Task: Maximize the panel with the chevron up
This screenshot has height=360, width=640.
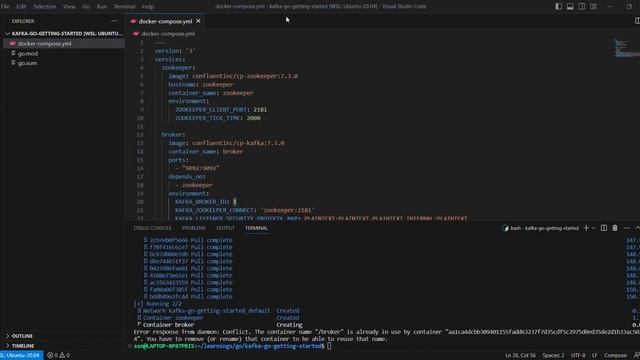Action: 637,228
